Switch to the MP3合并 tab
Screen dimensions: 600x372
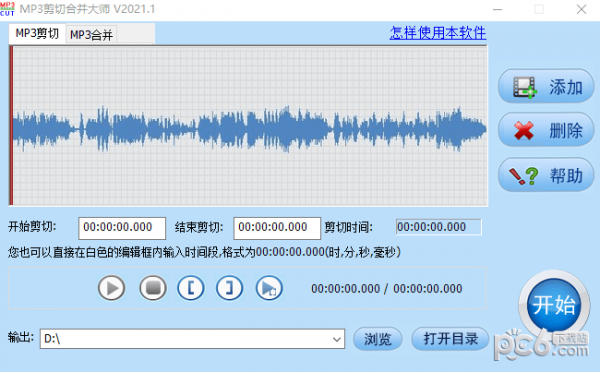(x=91, y=35)
